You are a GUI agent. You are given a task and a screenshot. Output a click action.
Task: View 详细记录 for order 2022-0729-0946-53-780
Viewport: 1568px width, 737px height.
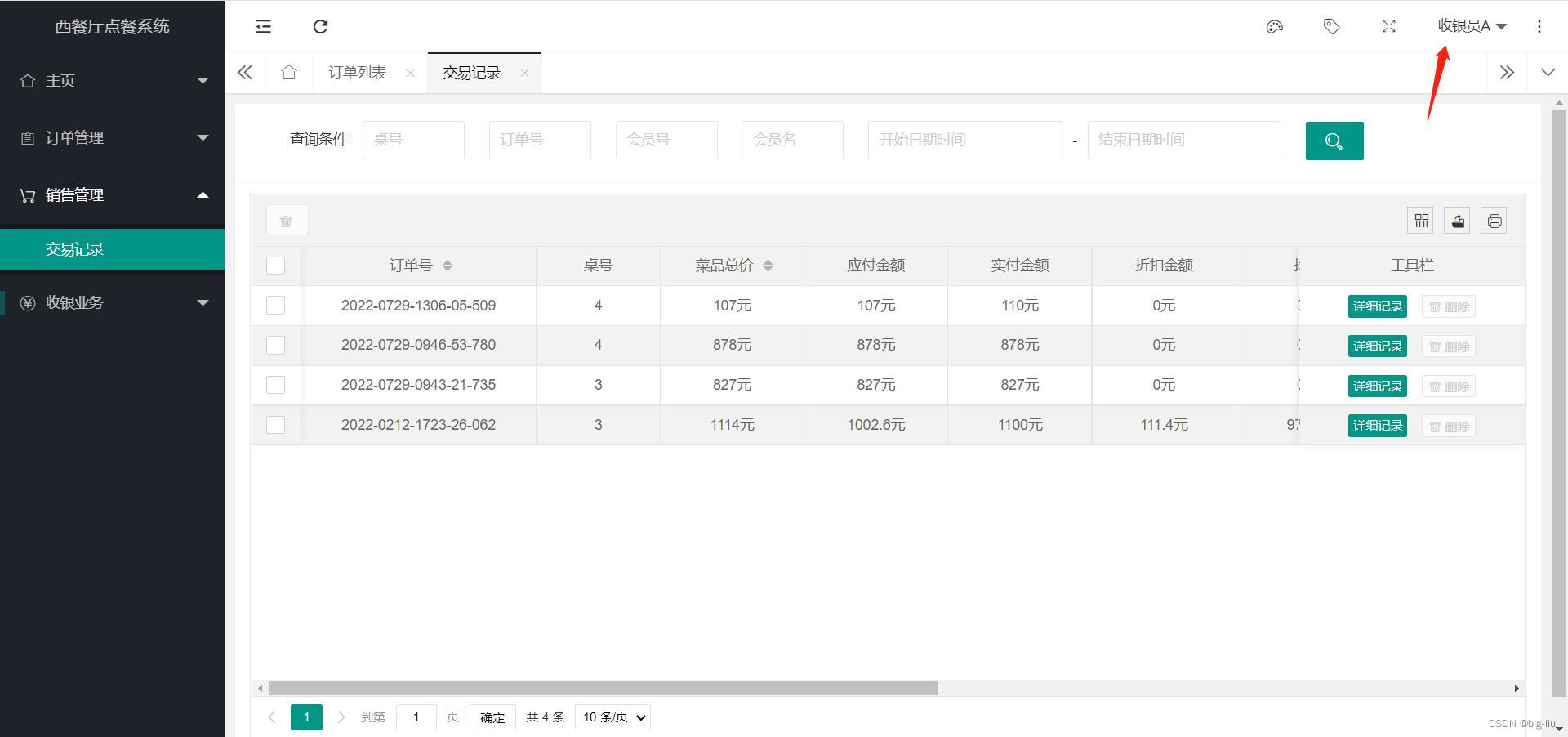pyautogui.click(x=1377, y=346)
